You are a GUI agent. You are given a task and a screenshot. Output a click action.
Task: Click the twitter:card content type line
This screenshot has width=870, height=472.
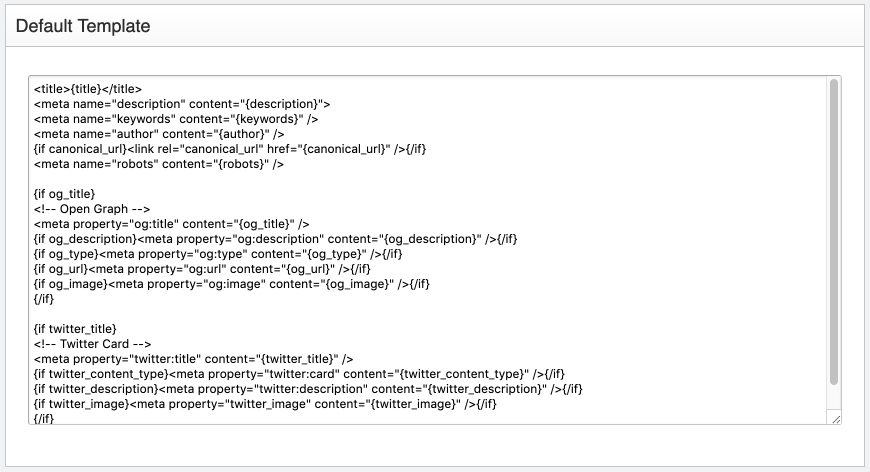299,373
